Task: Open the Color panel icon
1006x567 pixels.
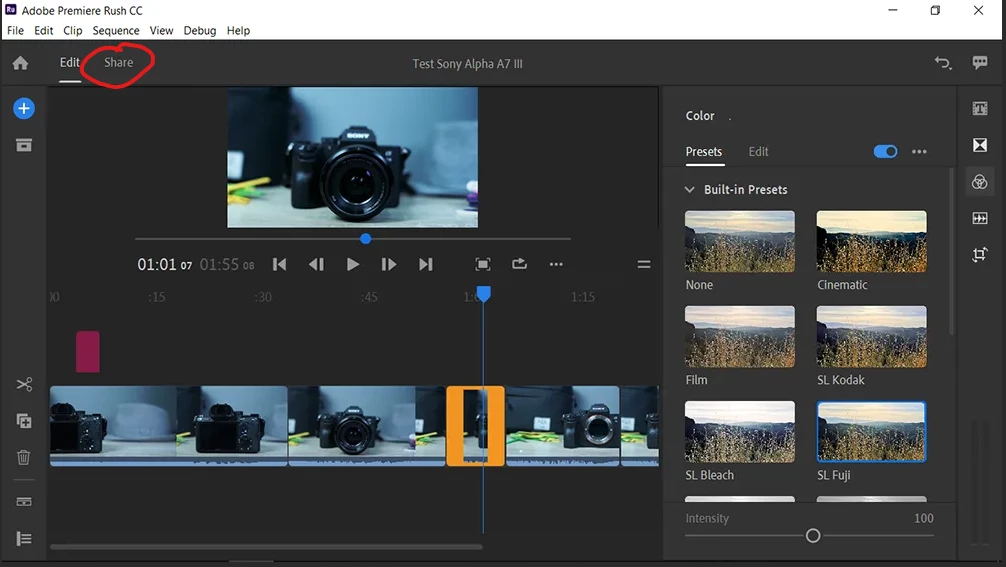Action: click(979, 182)
